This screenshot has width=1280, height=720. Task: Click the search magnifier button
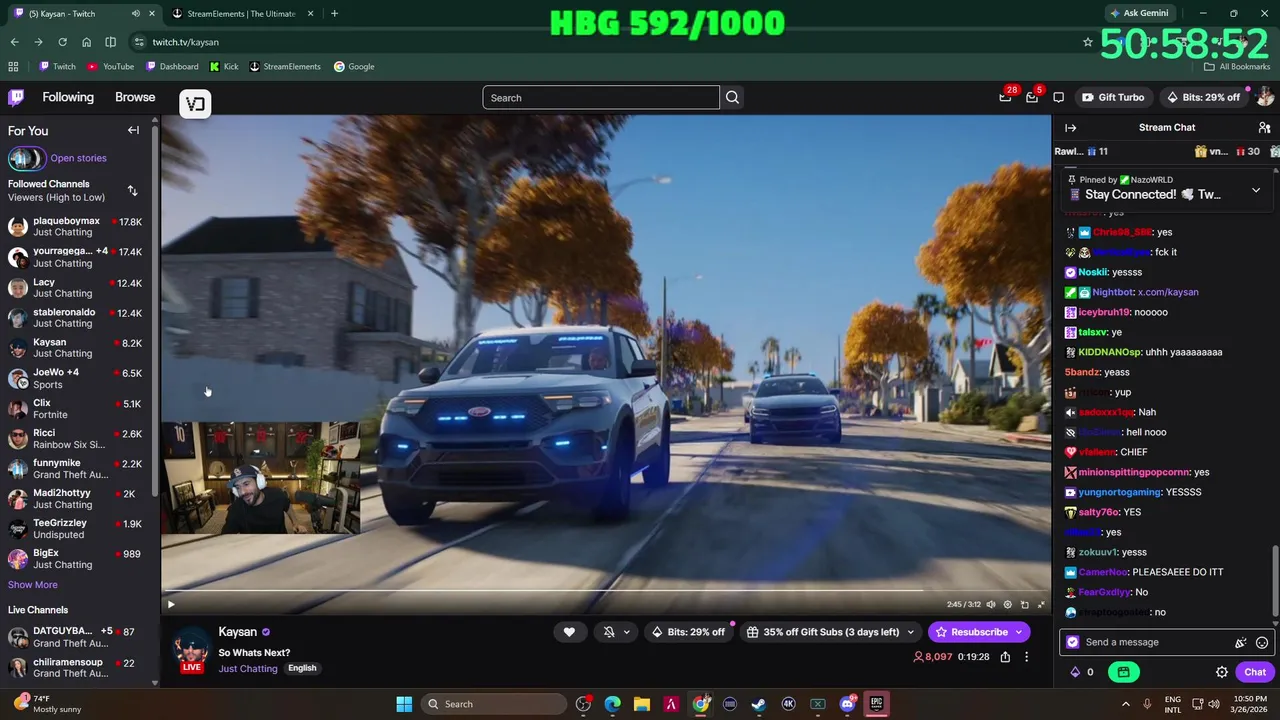pyautogui.click(x=732, y=97)
